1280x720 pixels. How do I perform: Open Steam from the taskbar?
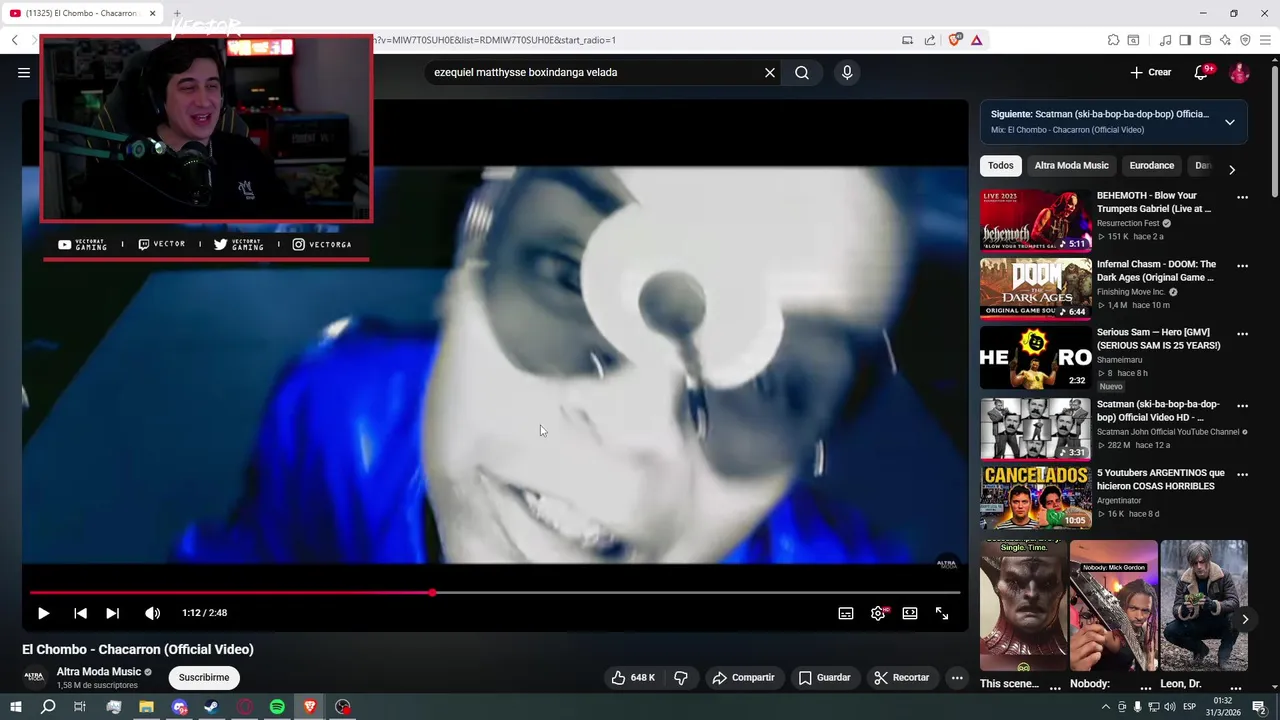pos(211,707)
